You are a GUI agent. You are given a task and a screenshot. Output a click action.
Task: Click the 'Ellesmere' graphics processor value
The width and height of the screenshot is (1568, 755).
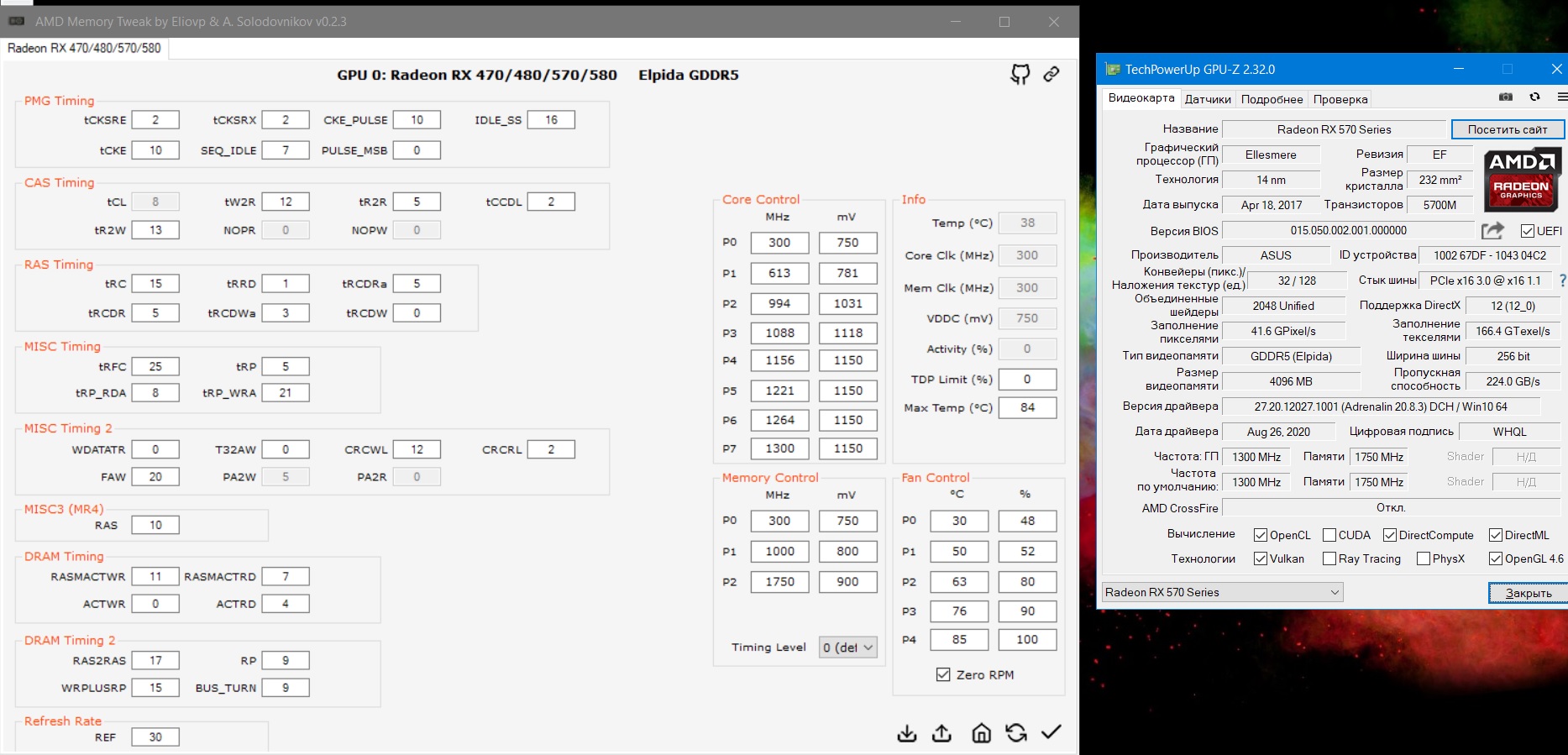click(1271, 155)
